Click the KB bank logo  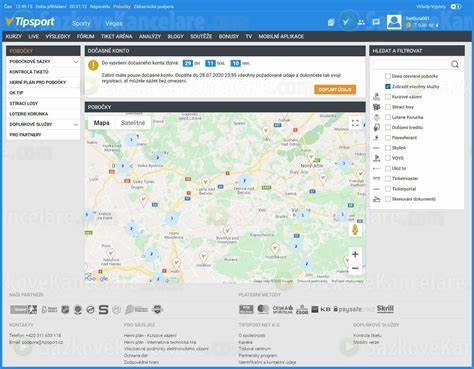[321, 309]
